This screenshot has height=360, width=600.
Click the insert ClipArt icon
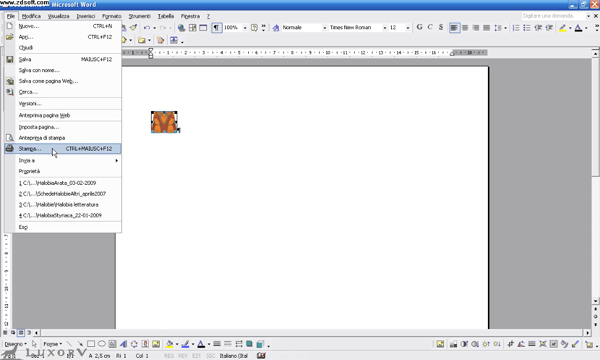(x=145, y=344)
